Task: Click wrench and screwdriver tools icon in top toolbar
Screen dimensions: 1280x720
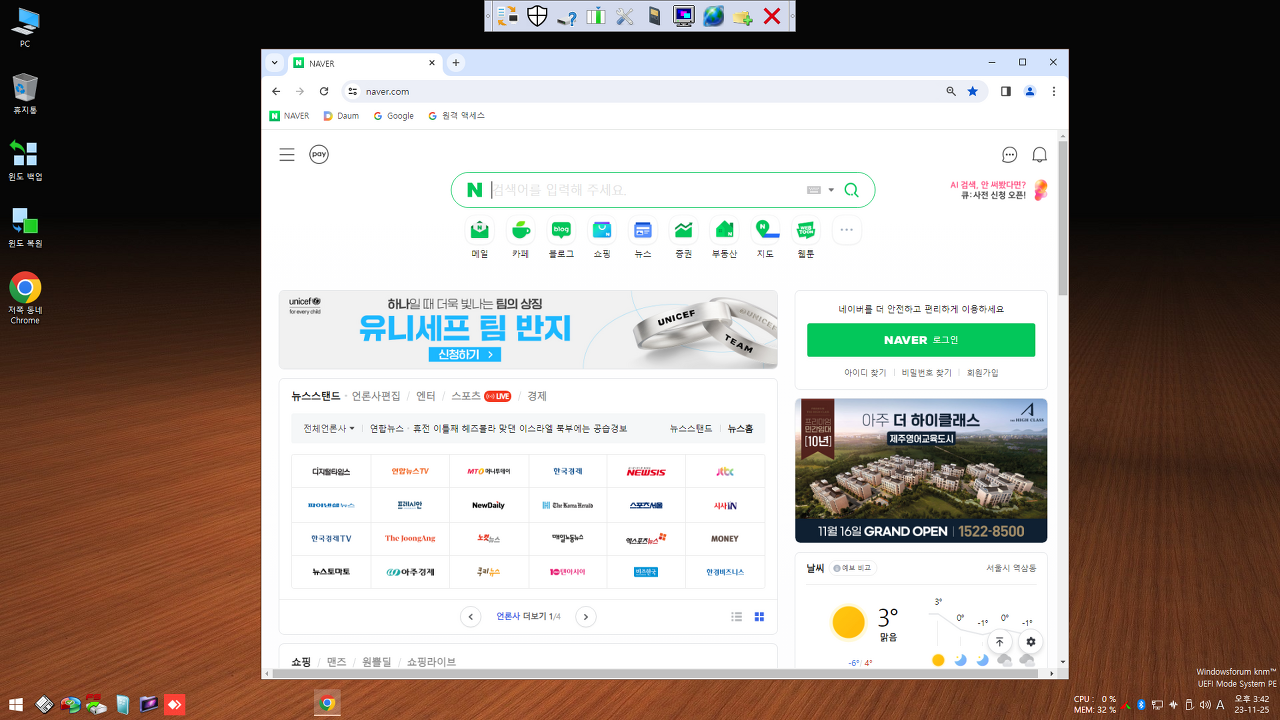Action: (x=625, y=16)
